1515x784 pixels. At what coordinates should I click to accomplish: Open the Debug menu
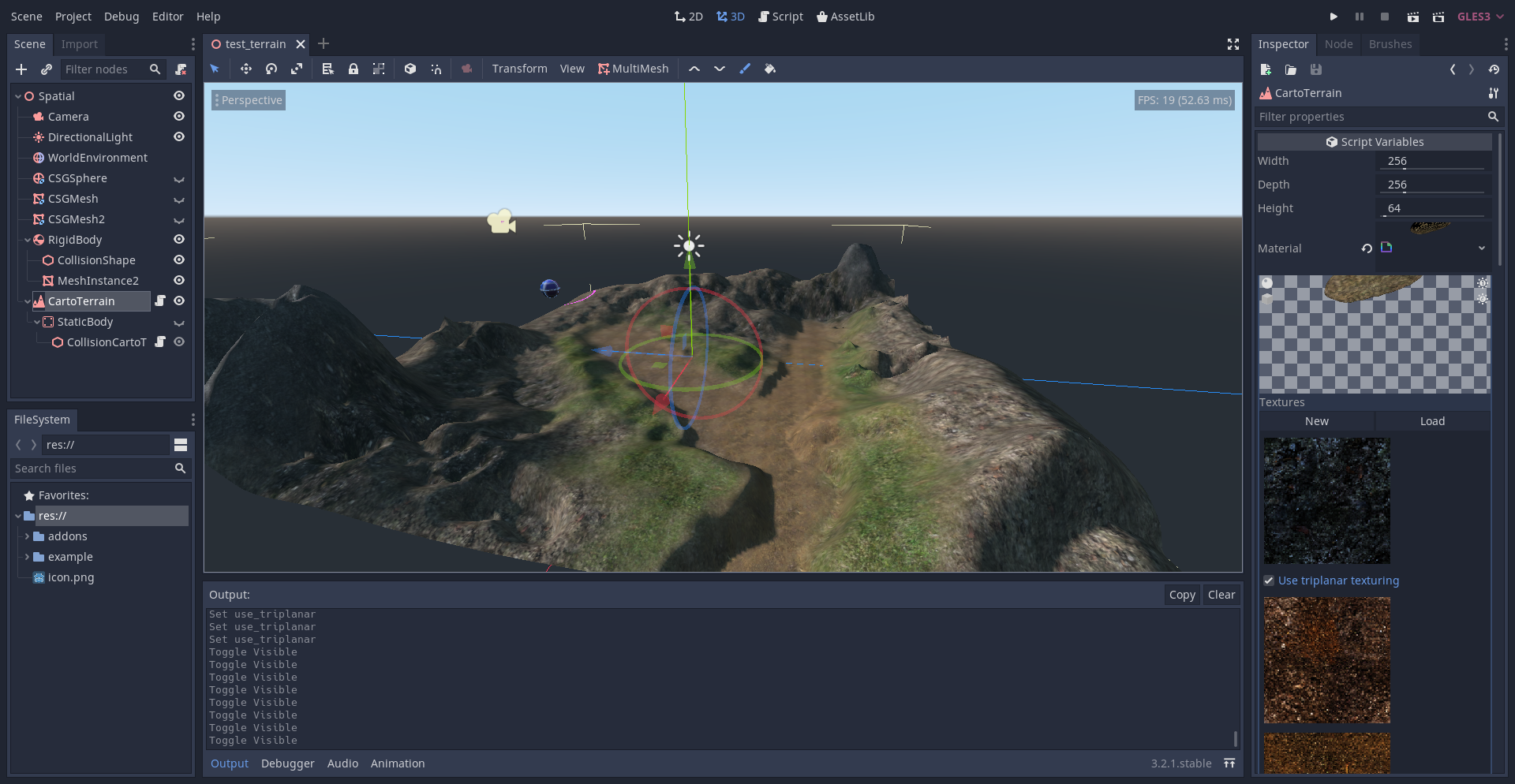[x=122, y=17]
